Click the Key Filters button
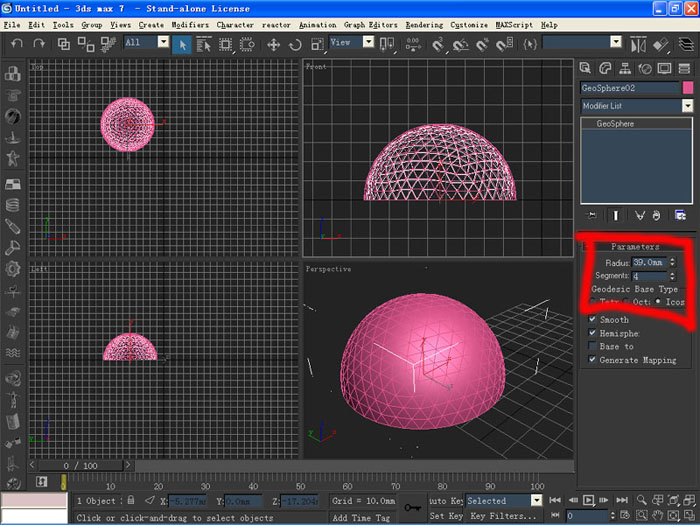Viewport: 700px width, 525px height. (503, 516)
